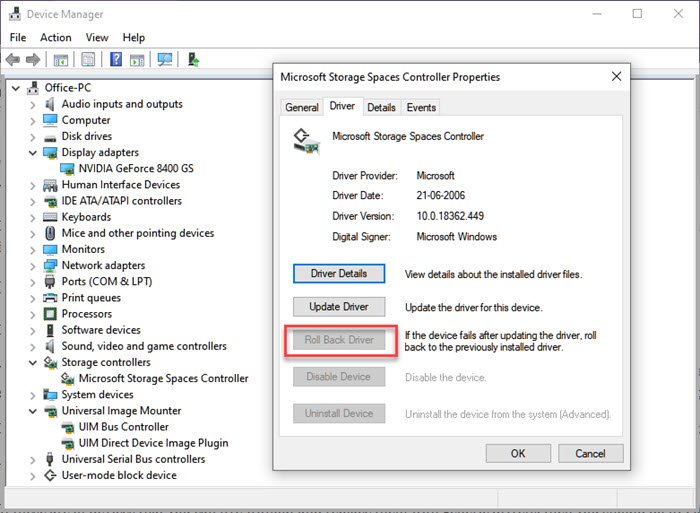Select Microsoft Storage Spaces Controller in tree
Screen dimensions: 700x513
point(163,379)
